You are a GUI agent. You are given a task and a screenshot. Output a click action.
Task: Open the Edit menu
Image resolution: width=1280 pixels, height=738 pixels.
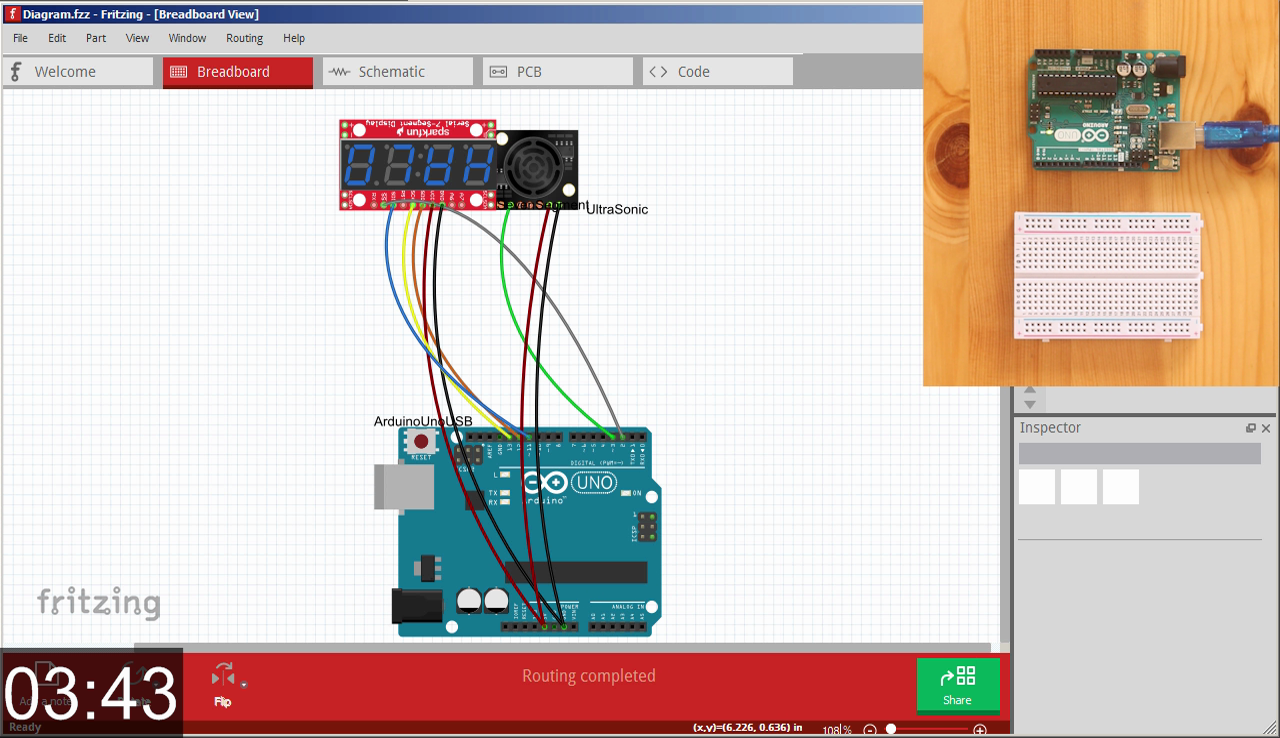pyautogui.click(x=57, y=38)
